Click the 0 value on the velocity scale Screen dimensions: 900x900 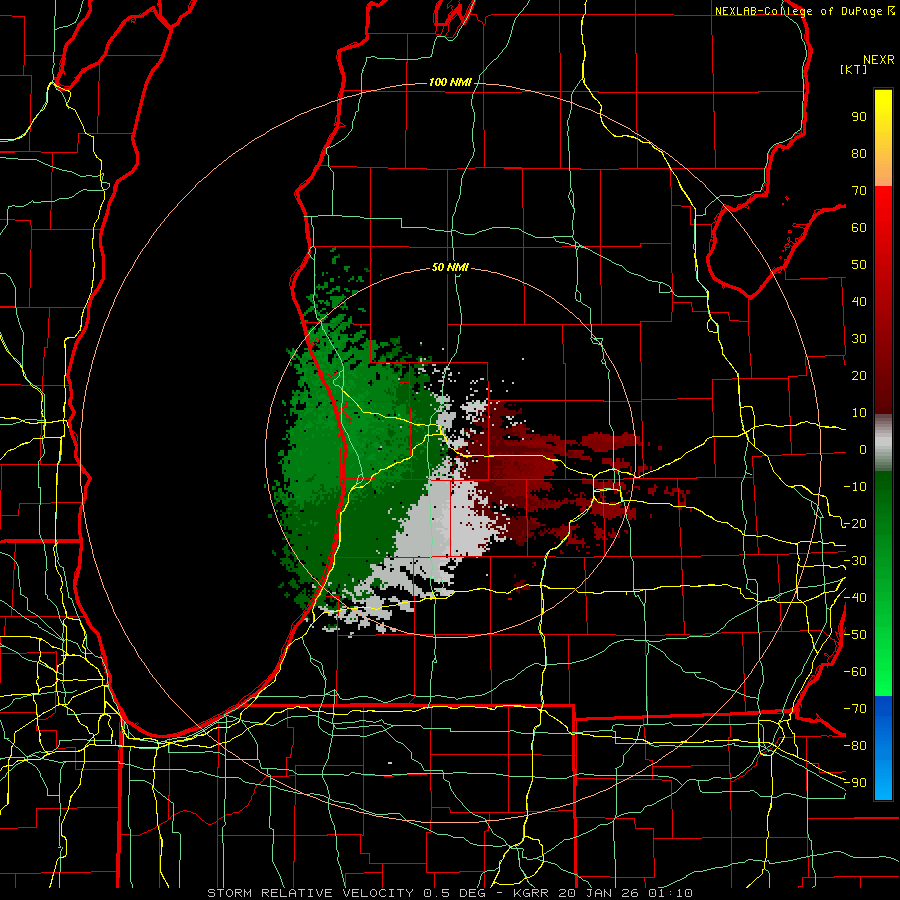tap(863, 450)
